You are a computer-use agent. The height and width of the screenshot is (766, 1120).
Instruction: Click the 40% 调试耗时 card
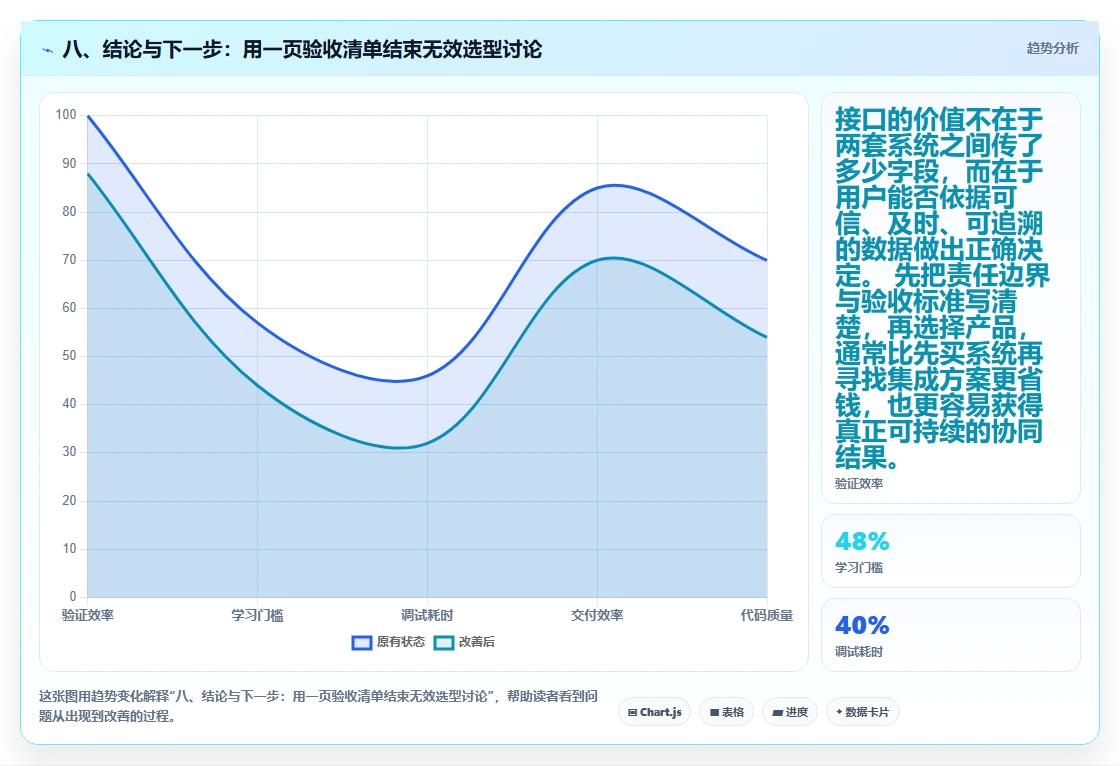pos(951,635)
